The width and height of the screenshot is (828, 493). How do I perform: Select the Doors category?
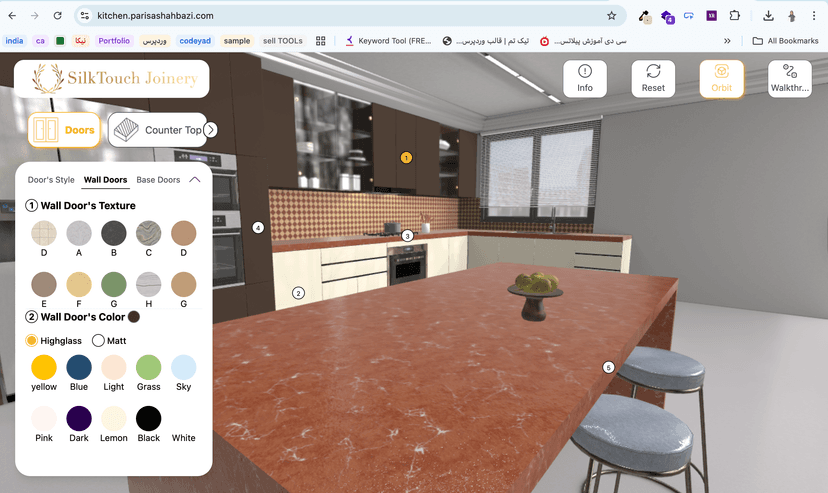click(65, 130)
